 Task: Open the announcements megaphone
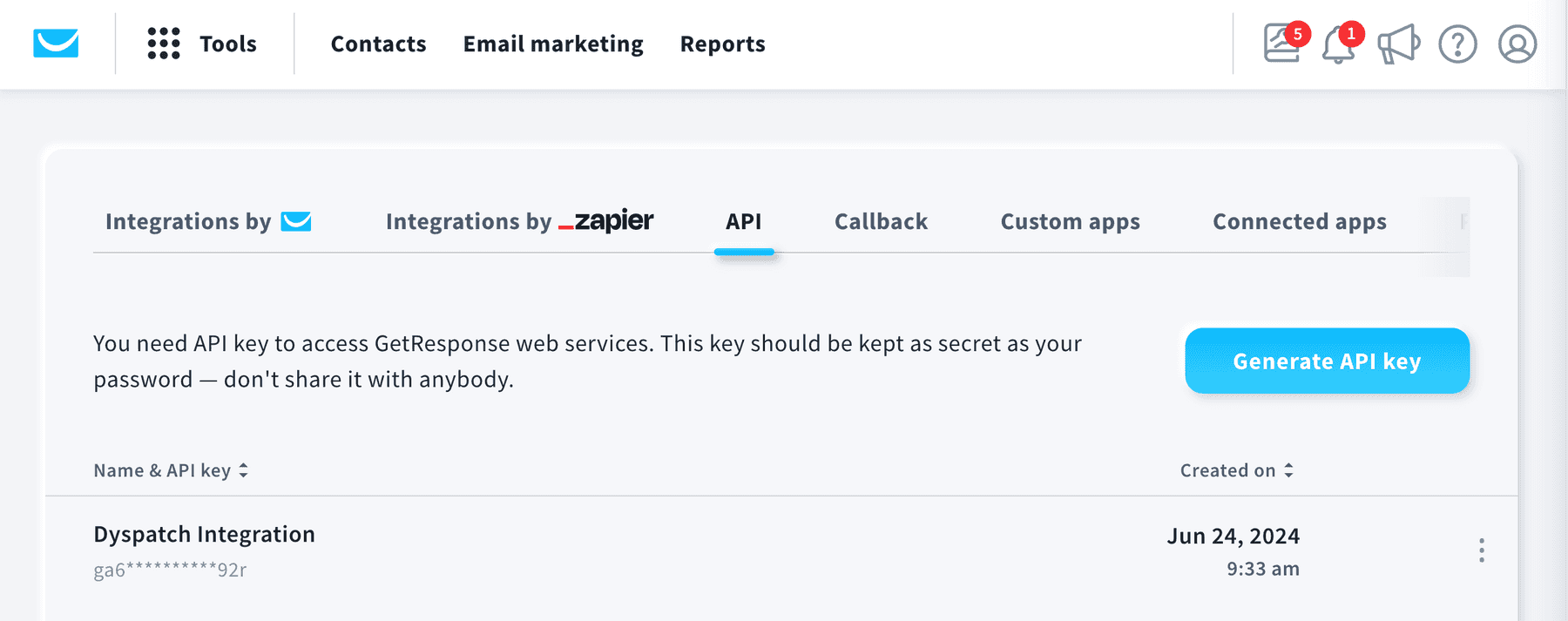click(x=1397, y=45)
